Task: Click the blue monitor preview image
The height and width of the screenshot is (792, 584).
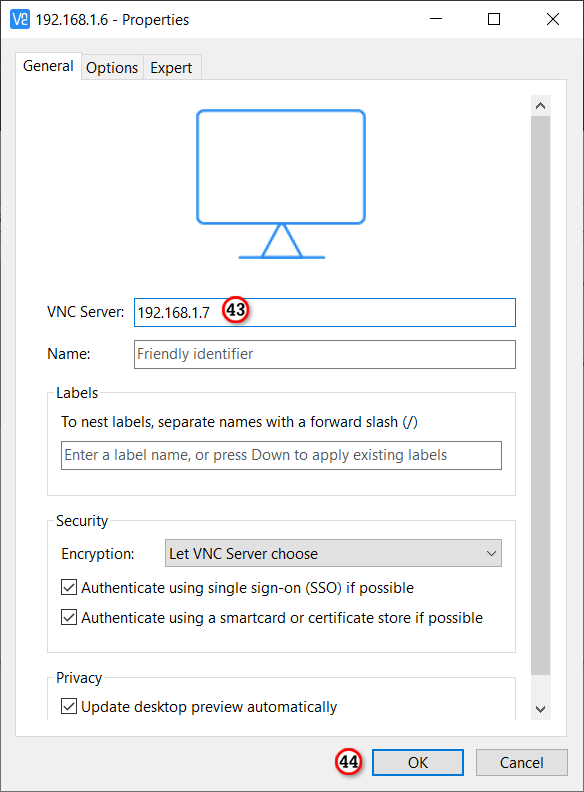Action: (281, 184)
